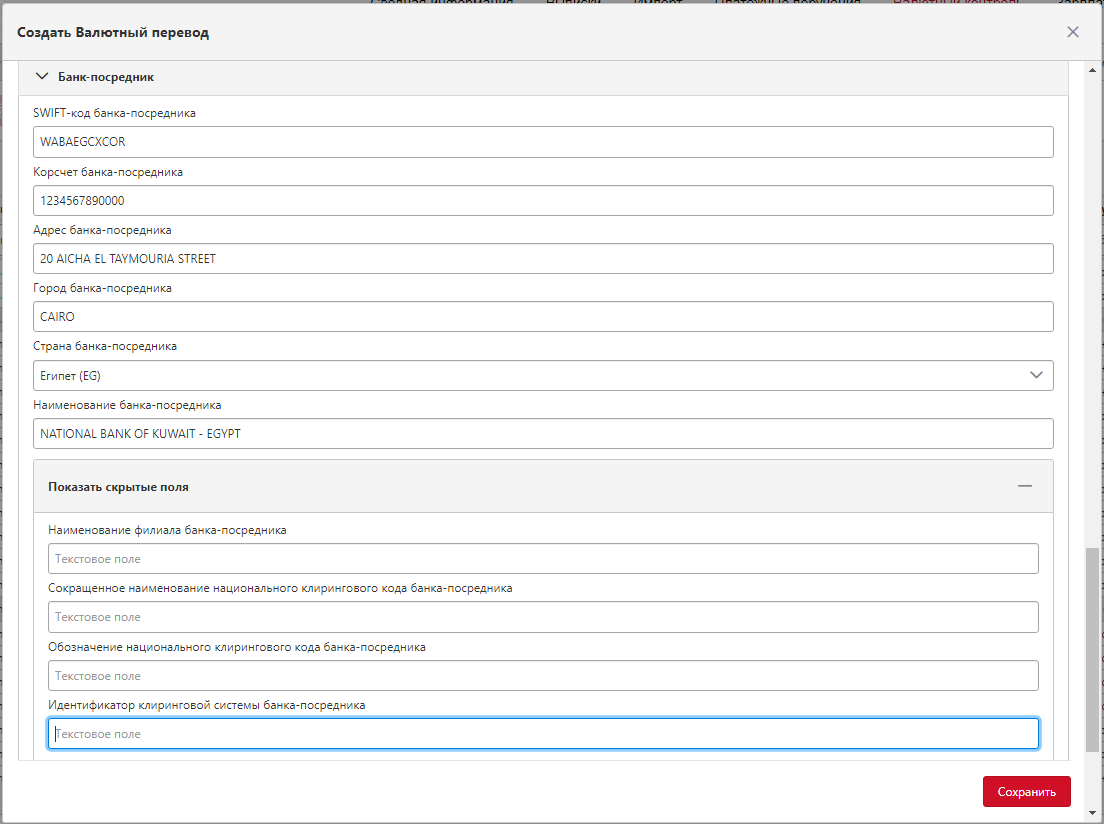Close the Создать Валютный перевод dialog
Image resolution: width=1104 pixels, height=824 pixels.
click(1072, 32)
